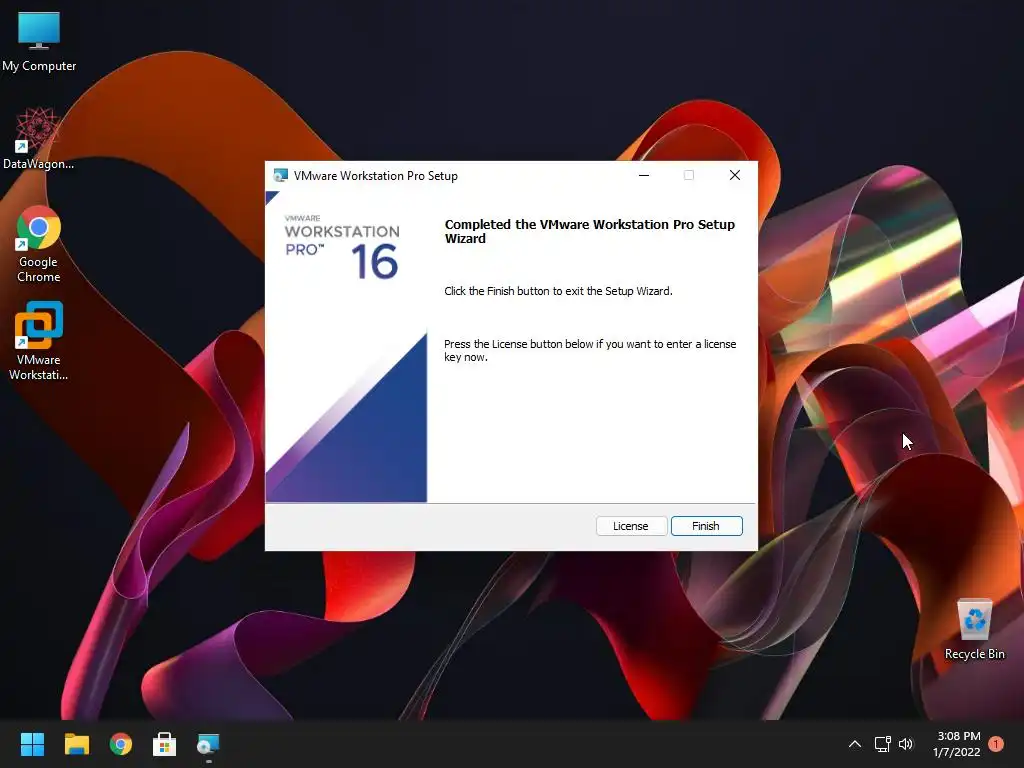This screenshot has width=1024, height=768.
Task: Open File Explorer from the taskbar
Action: 76,744
